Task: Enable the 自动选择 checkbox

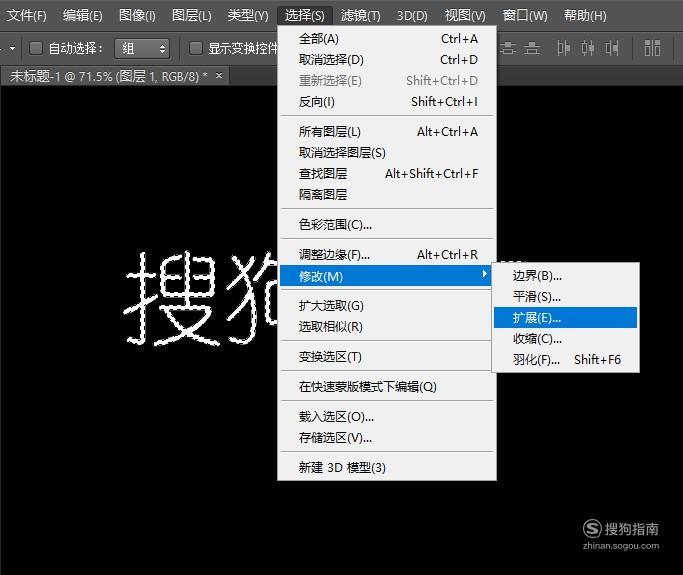Action: click(36, 48)
